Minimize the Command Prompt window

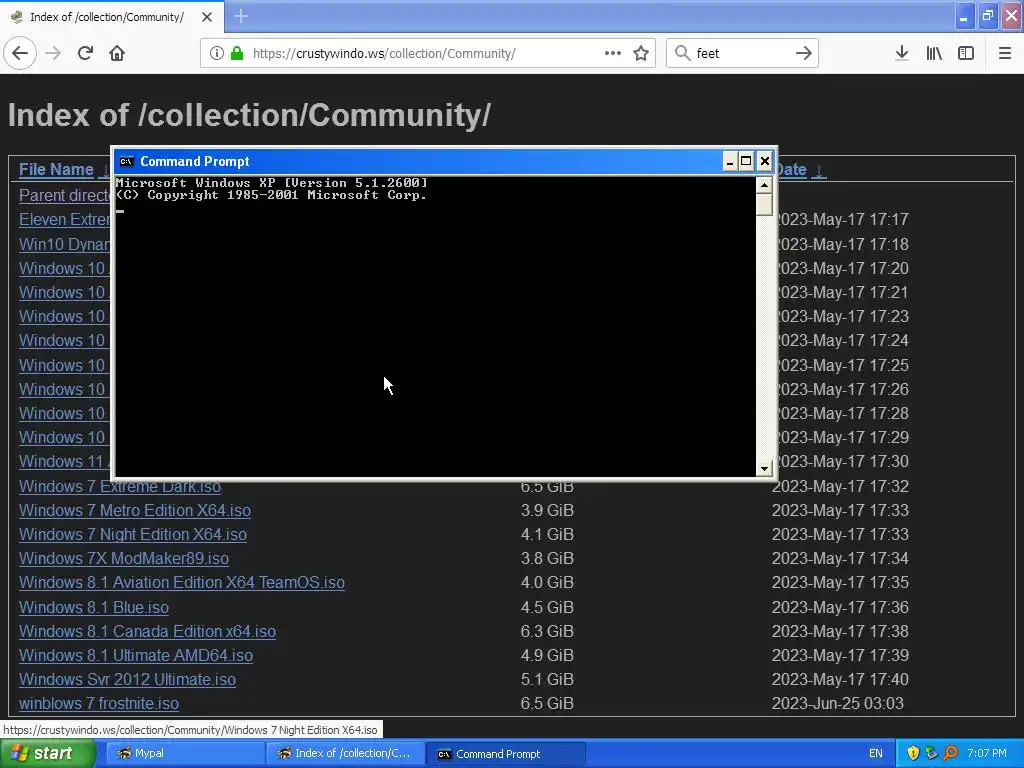[730, 161]
